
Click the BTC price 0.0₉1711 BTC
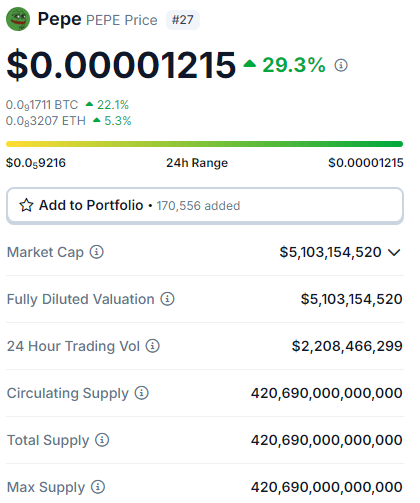(x=42, y=107)
